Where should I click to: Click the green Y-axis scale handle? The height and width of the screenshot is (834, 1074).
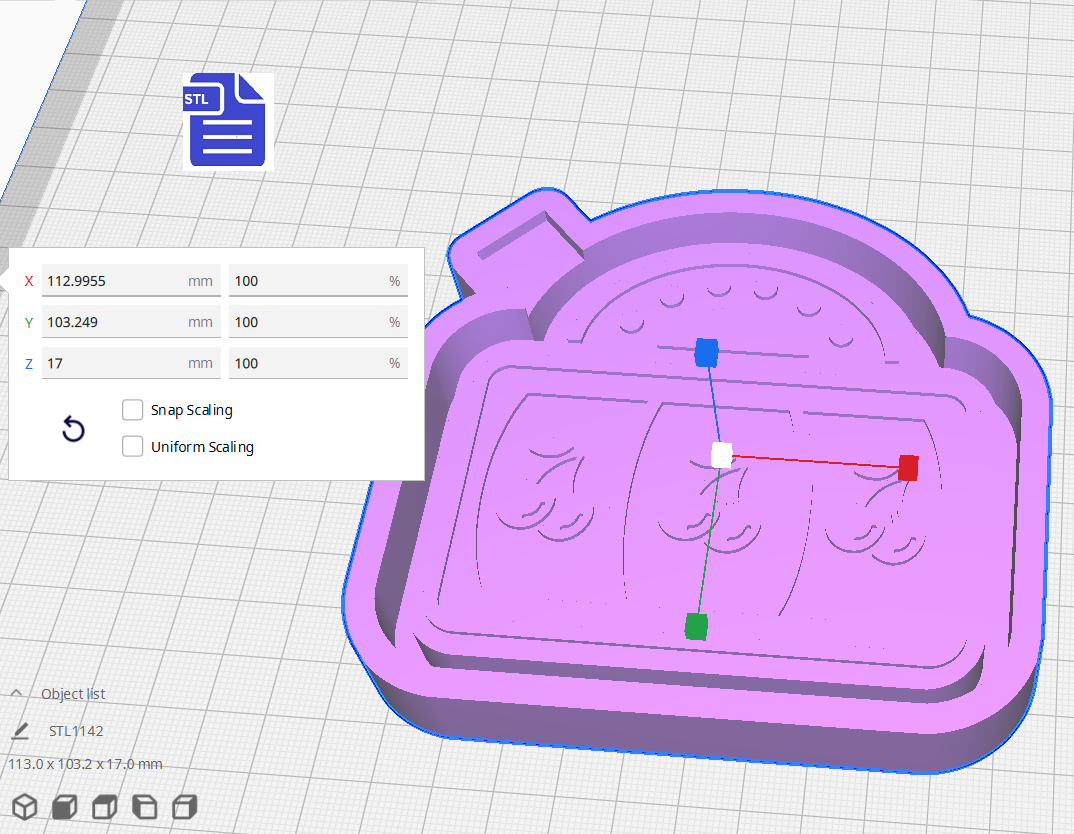(695, 625)
